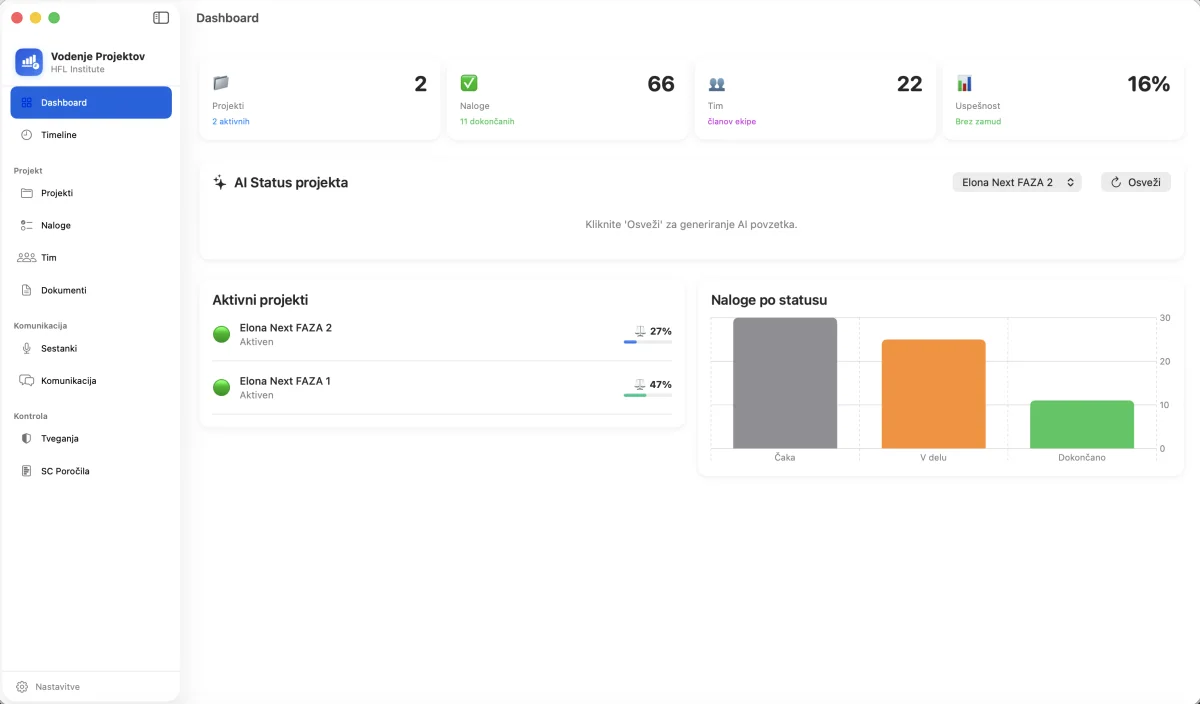Click the Dashboard grid icon in sidebar

[26, 103]
